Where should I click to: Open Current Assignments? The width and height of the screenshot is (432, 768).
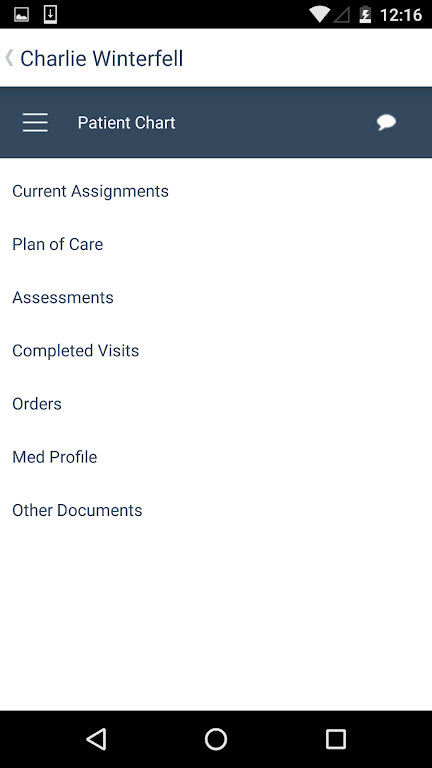(x=216, y=191)
